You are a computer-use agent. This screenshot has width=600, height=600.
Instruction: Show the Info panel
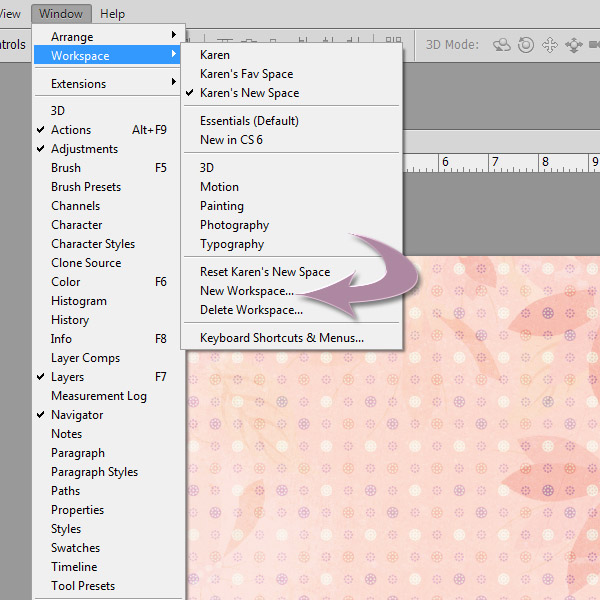click(107, 339)
